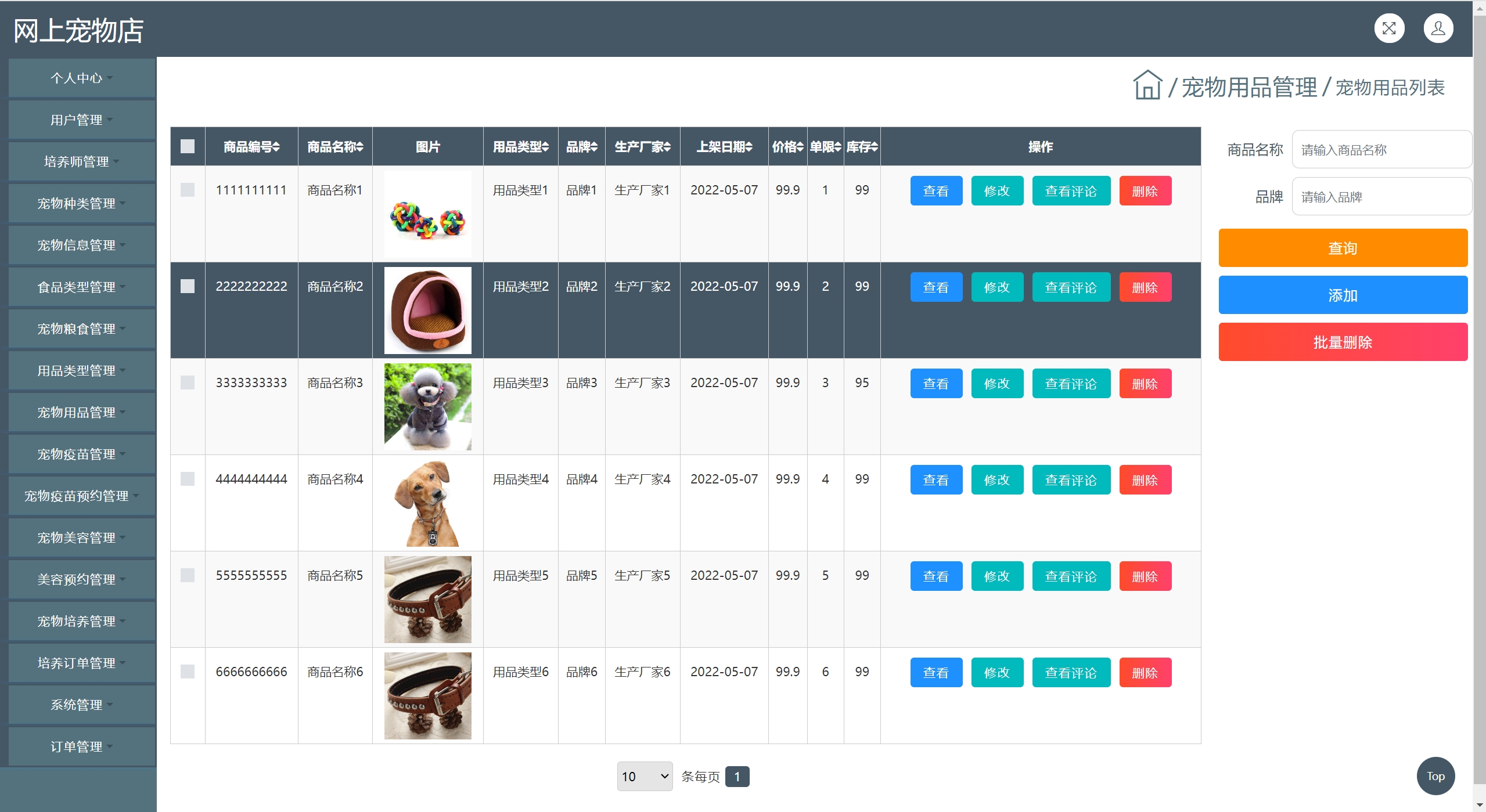Sort by 库存 column arrows
The image size is (1486, 812).
[875, 147]
